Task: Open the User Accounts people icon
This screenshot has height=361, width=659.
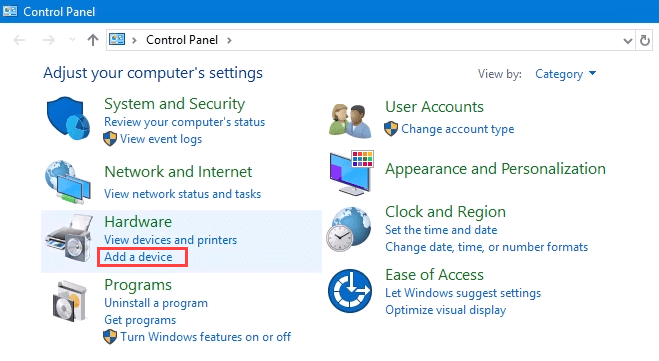Action: [x=350, y=121]
